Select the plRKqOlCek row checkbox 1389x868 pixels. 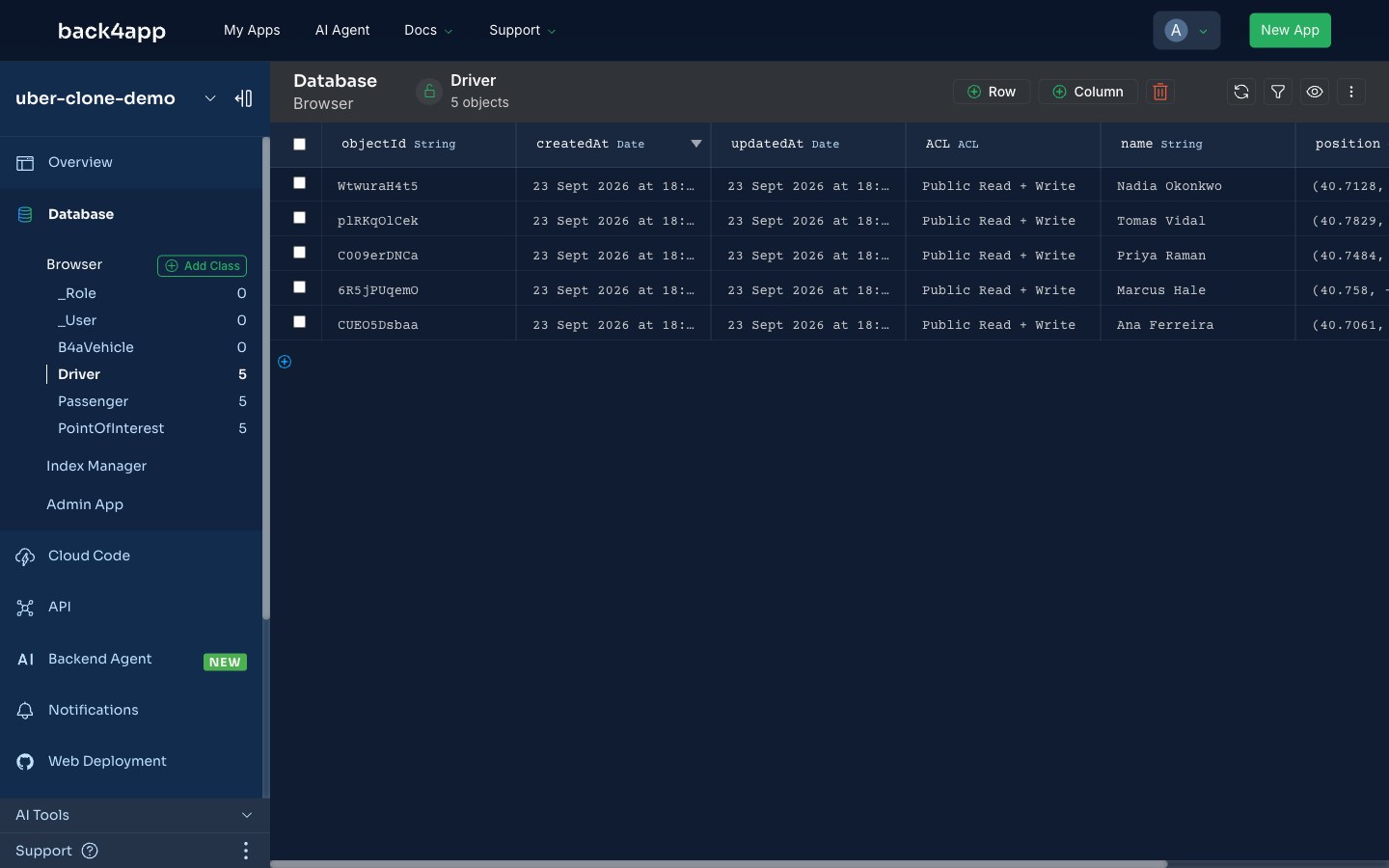pos(299,218)
